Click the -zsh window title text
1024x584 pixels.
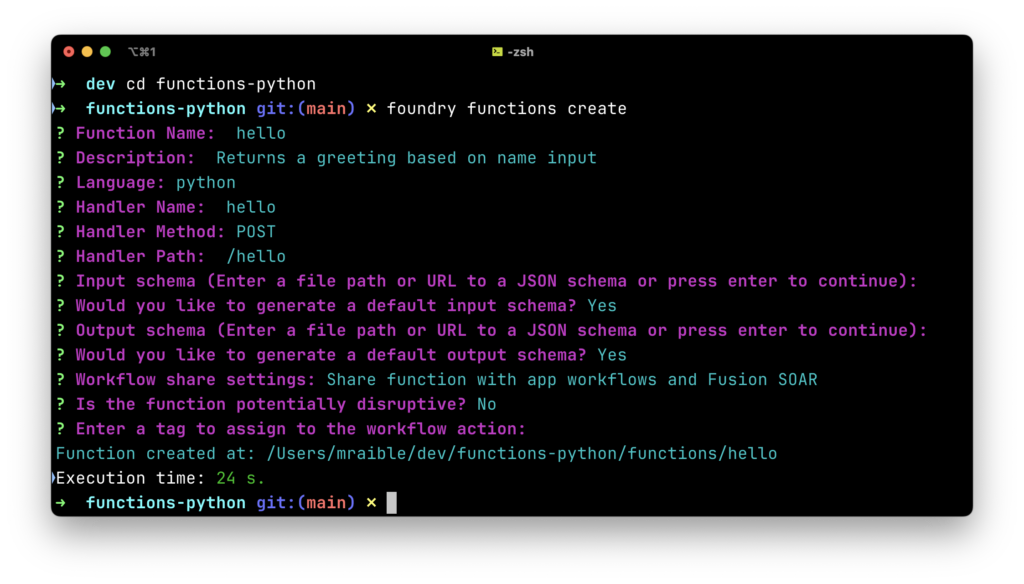(520, 52)
